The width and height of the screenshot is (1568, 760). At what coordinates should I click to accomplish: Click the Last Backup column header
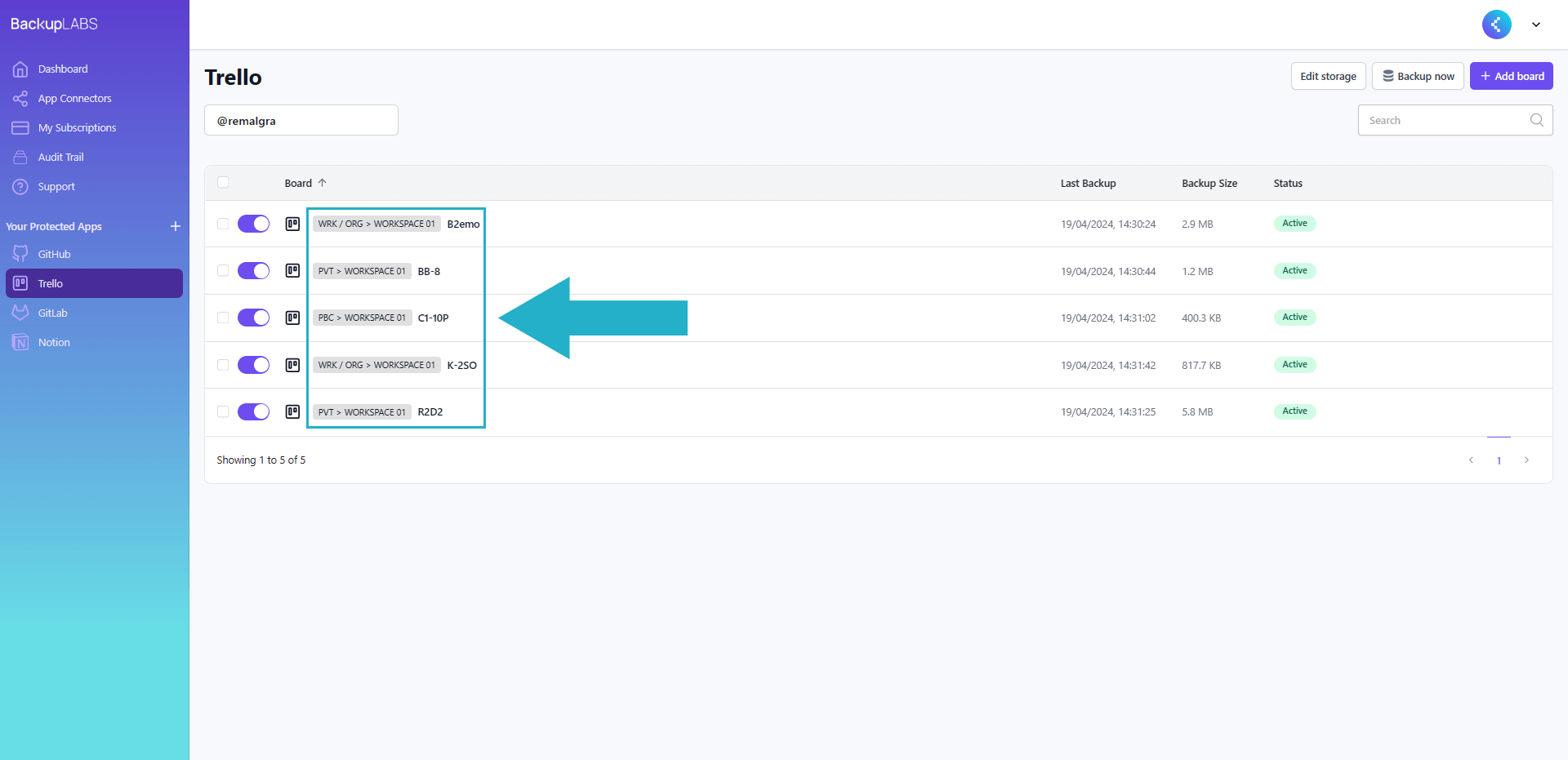click(1088, 183)
